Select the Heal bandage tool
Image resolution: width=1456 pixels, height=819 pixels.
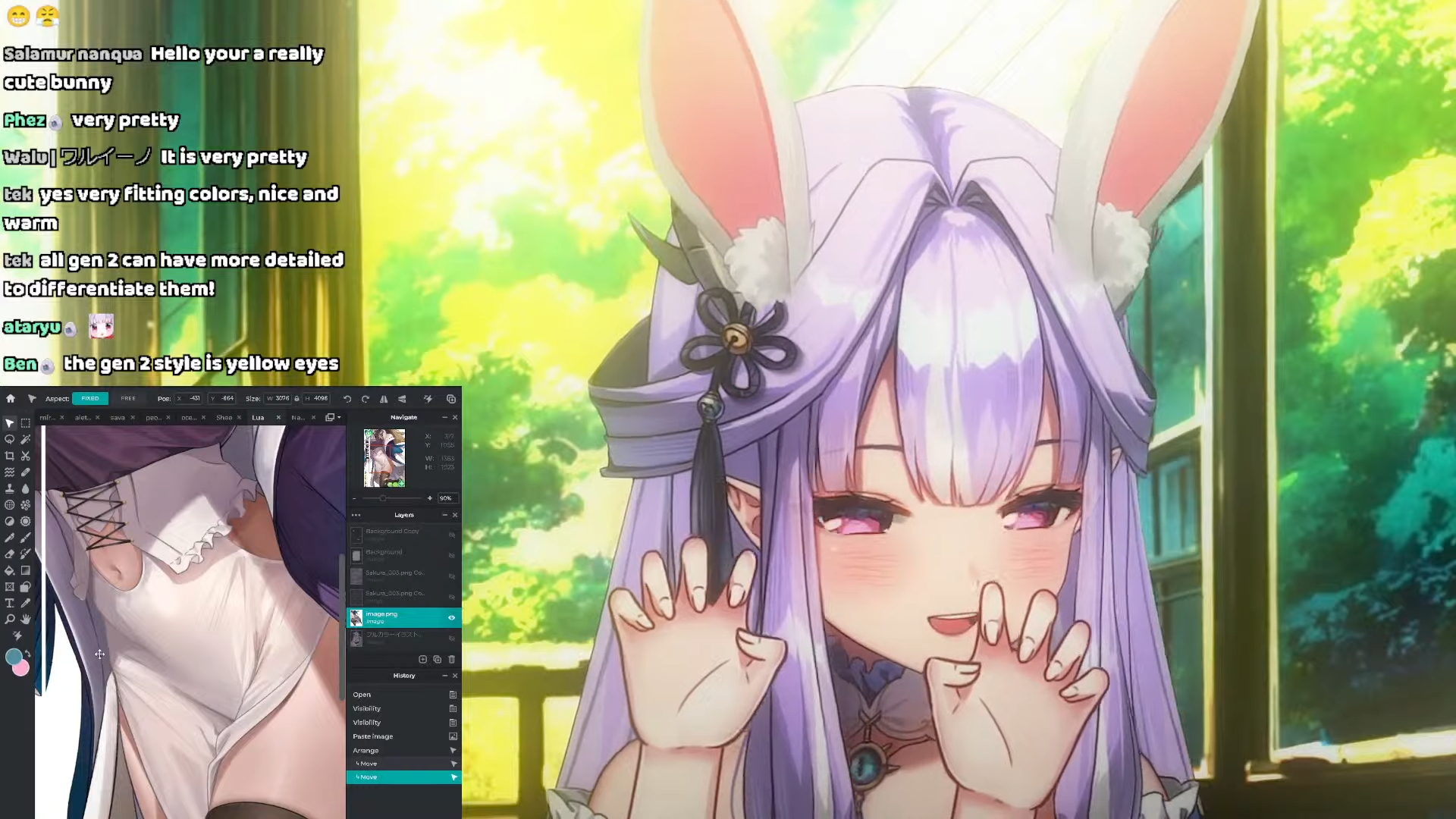(x=26, y=472)
